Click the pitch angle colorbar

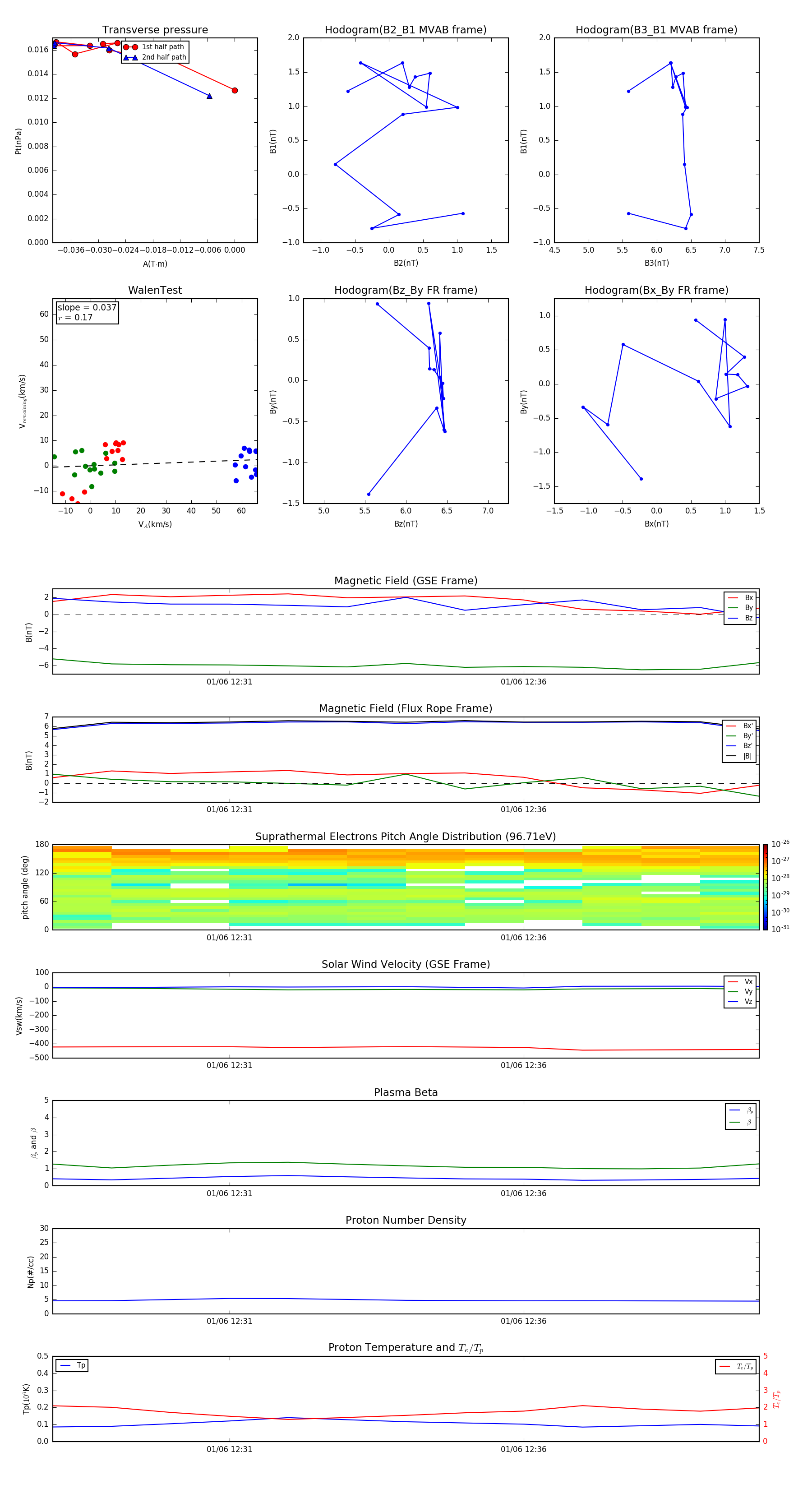(765, 887)
